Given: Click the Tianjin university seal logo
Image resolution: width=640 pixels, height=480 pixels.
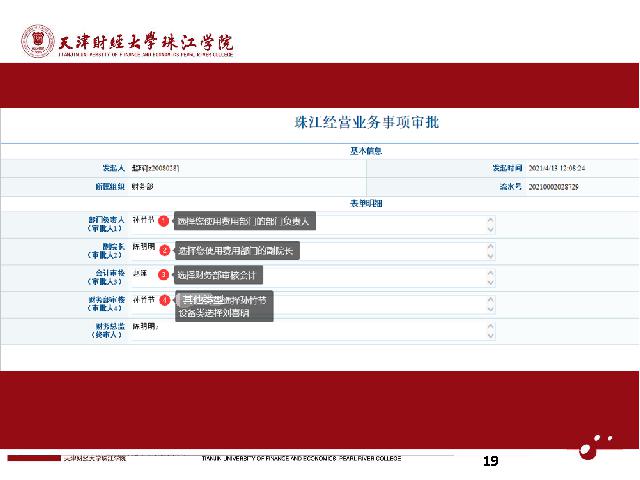Looking at the screenshot, I should click(x=38, y=41).
